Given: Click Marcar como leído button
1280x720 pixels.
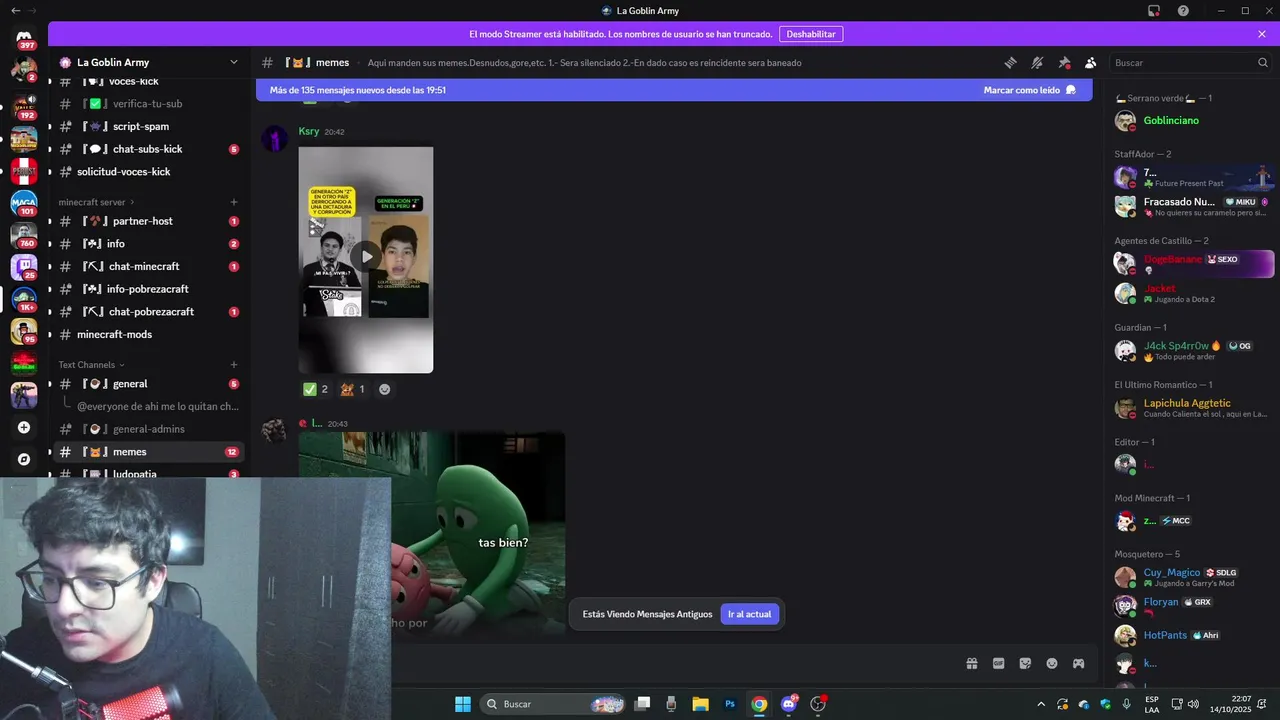Looking at the screenshot, I should (1030, 90).
